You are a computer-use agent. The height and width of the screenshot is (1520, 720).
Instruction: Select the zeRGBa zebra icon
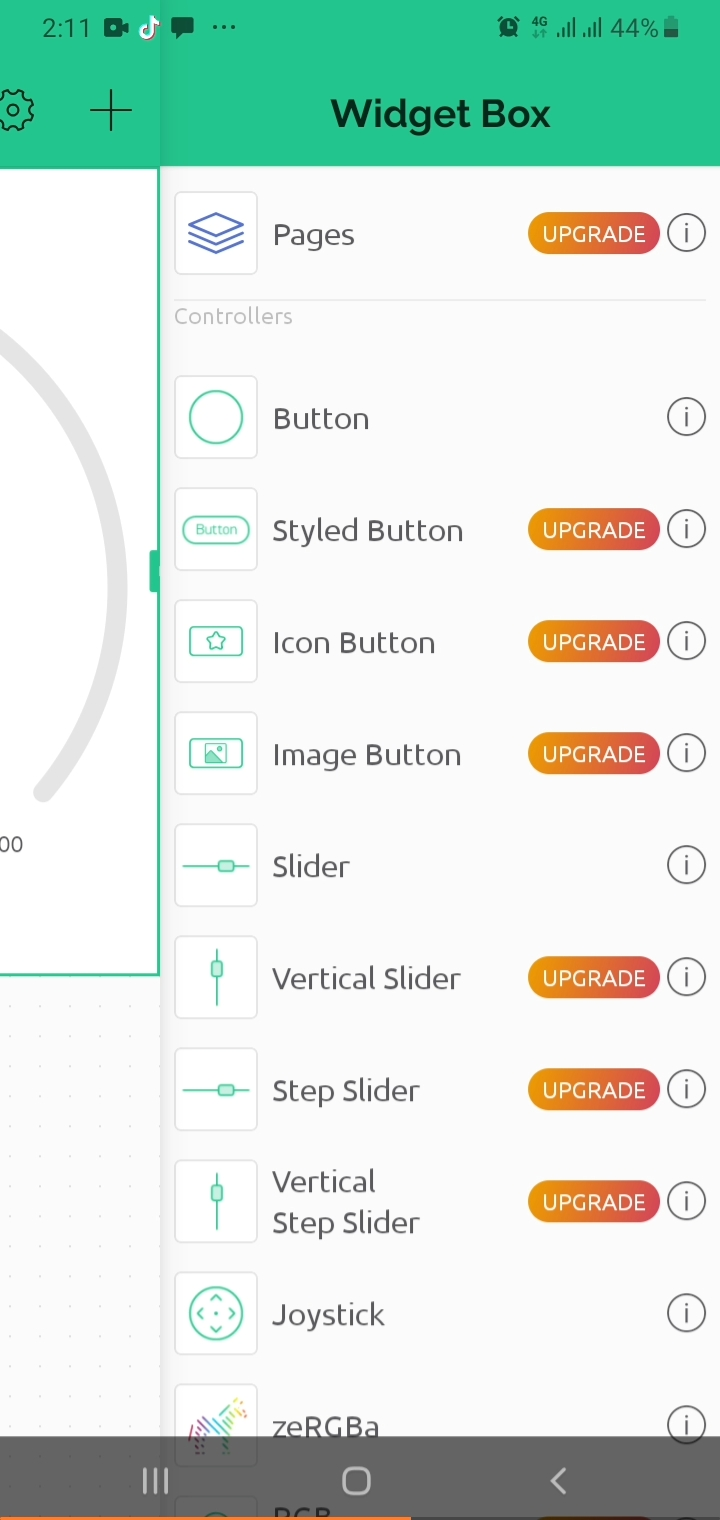click(216, 1420)
